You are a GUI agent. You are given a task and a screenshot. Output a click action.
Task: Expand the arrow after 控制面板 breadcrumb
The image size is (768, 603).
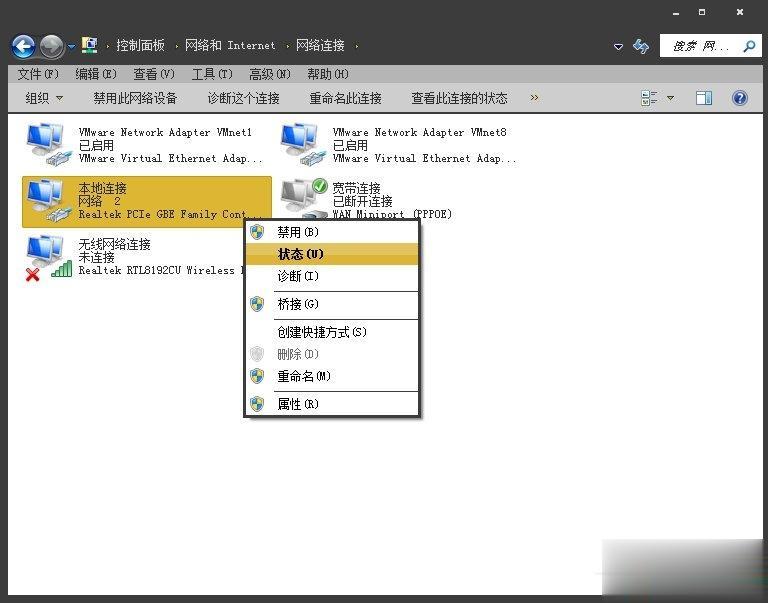(x=176, y=46)
